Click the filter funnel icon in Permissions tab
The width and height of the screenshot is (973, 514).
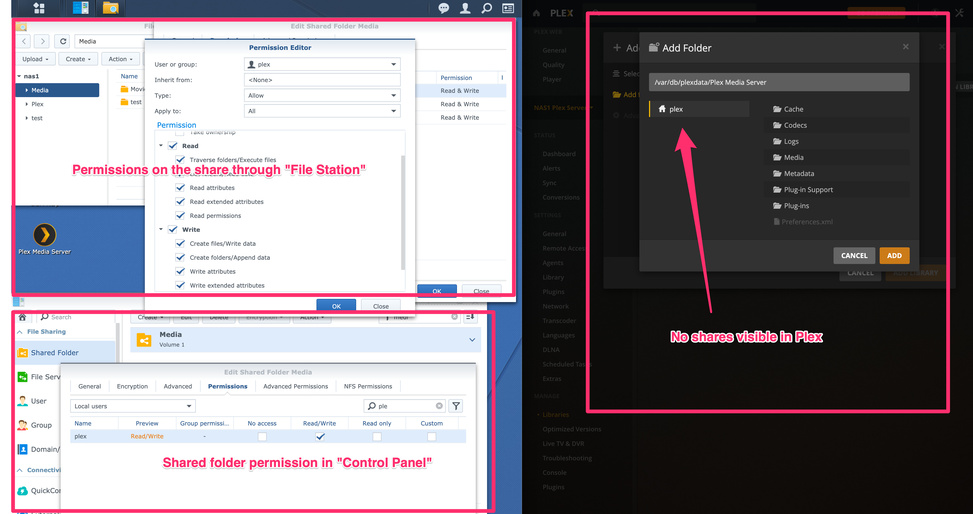[456, 406]
